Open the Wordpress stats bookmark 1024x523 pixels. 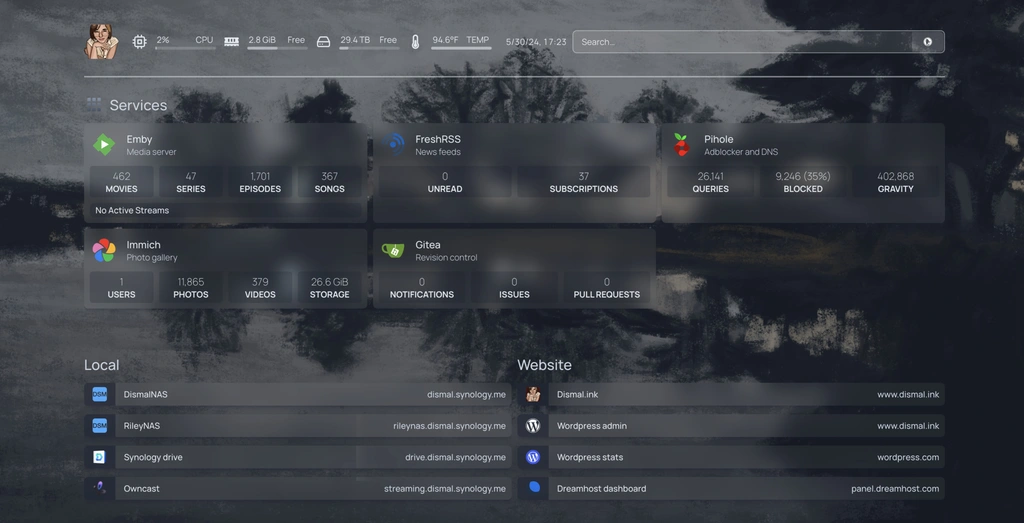tap(731, 457)
